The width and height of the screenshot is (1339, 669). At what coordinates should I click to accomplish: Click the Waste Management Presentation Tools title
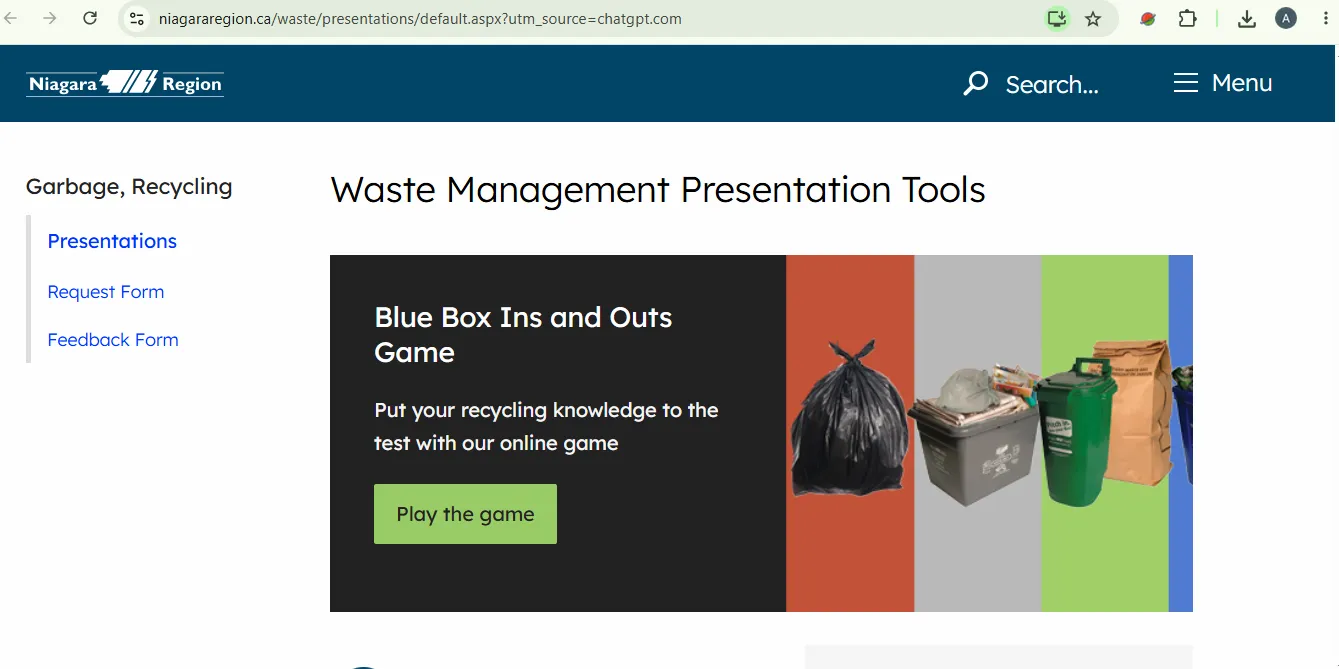(658, 190)
